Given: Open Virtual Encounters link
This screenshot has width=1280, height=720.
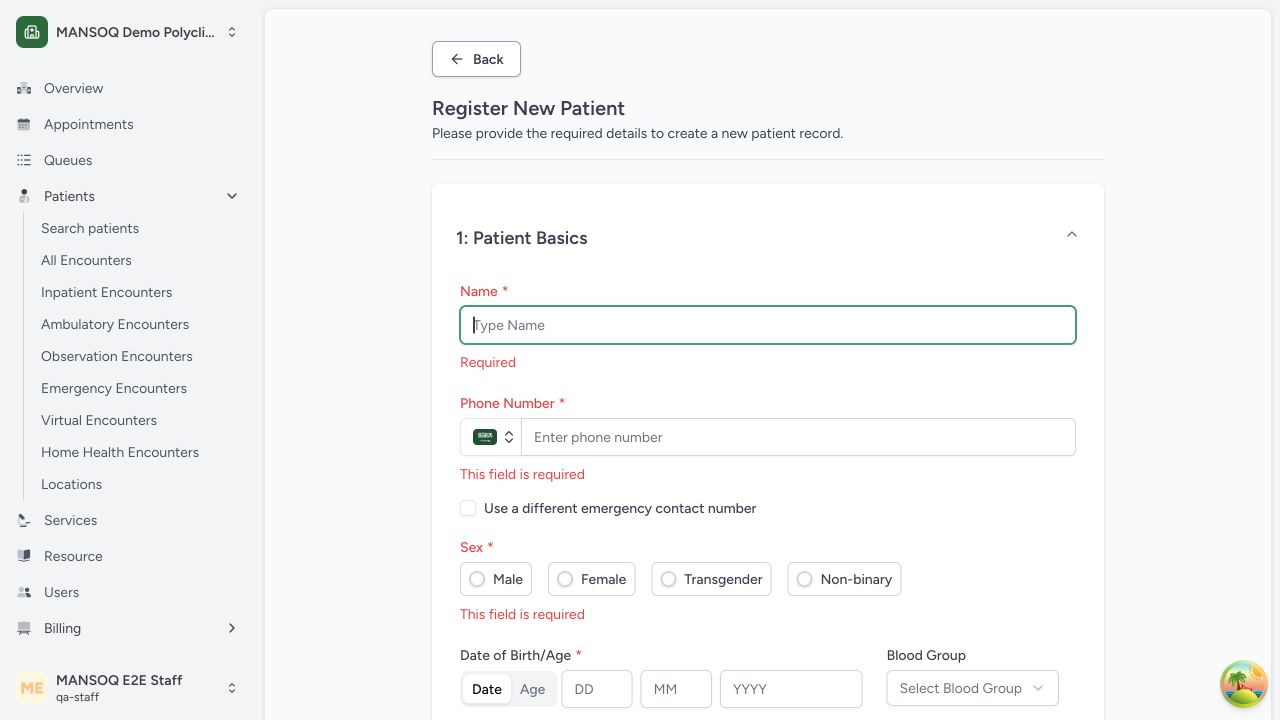Looking at the screenshot, I should [99, 420].
